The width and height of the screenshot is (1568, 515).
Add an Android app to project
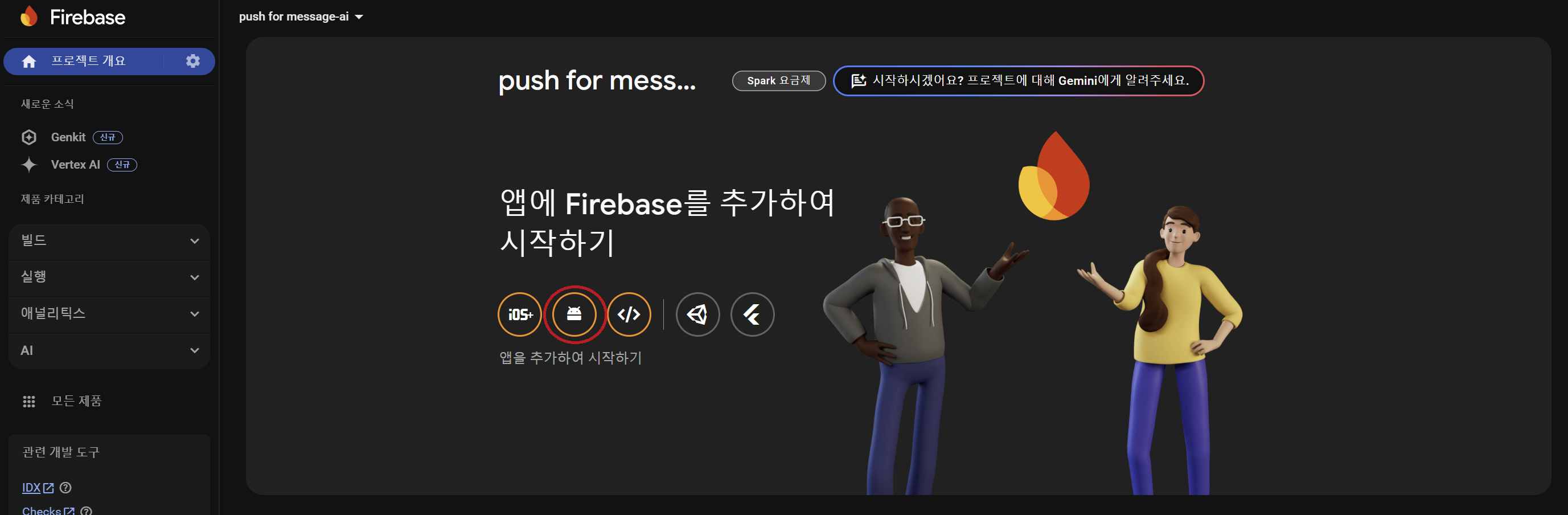[x=574, y=314]
